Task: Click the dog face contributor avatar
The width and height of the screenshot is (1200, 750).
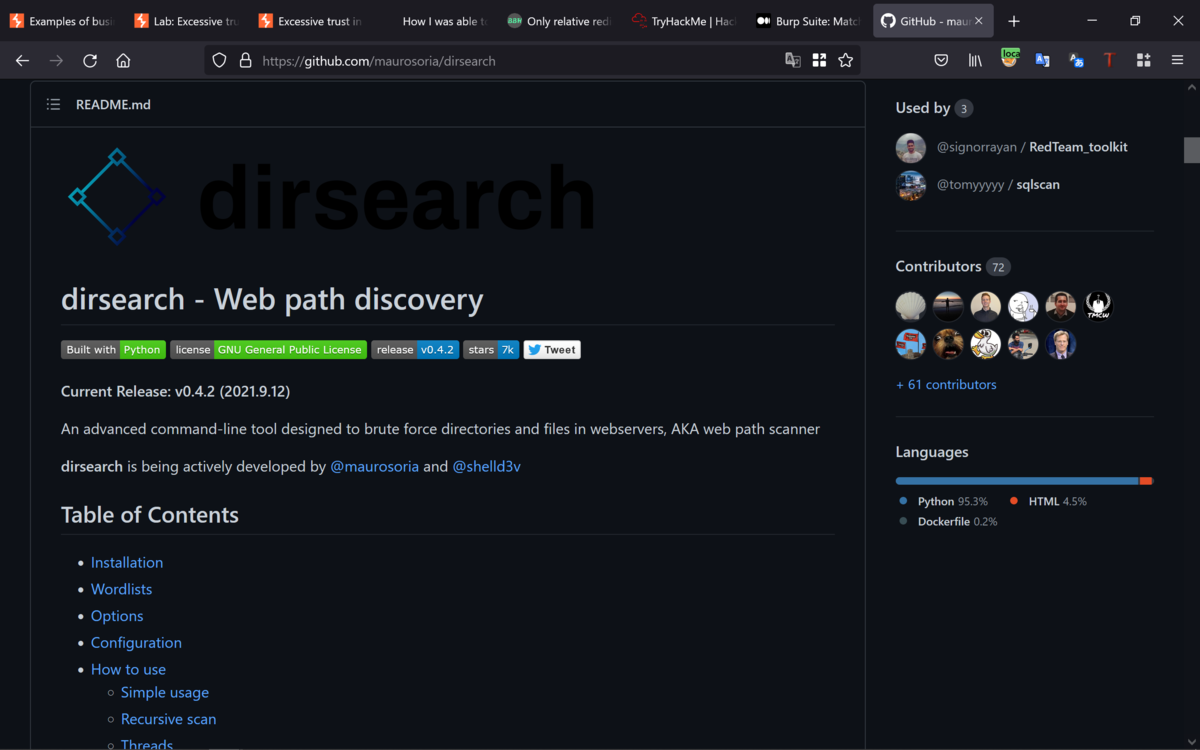Action: coord(948,344)
